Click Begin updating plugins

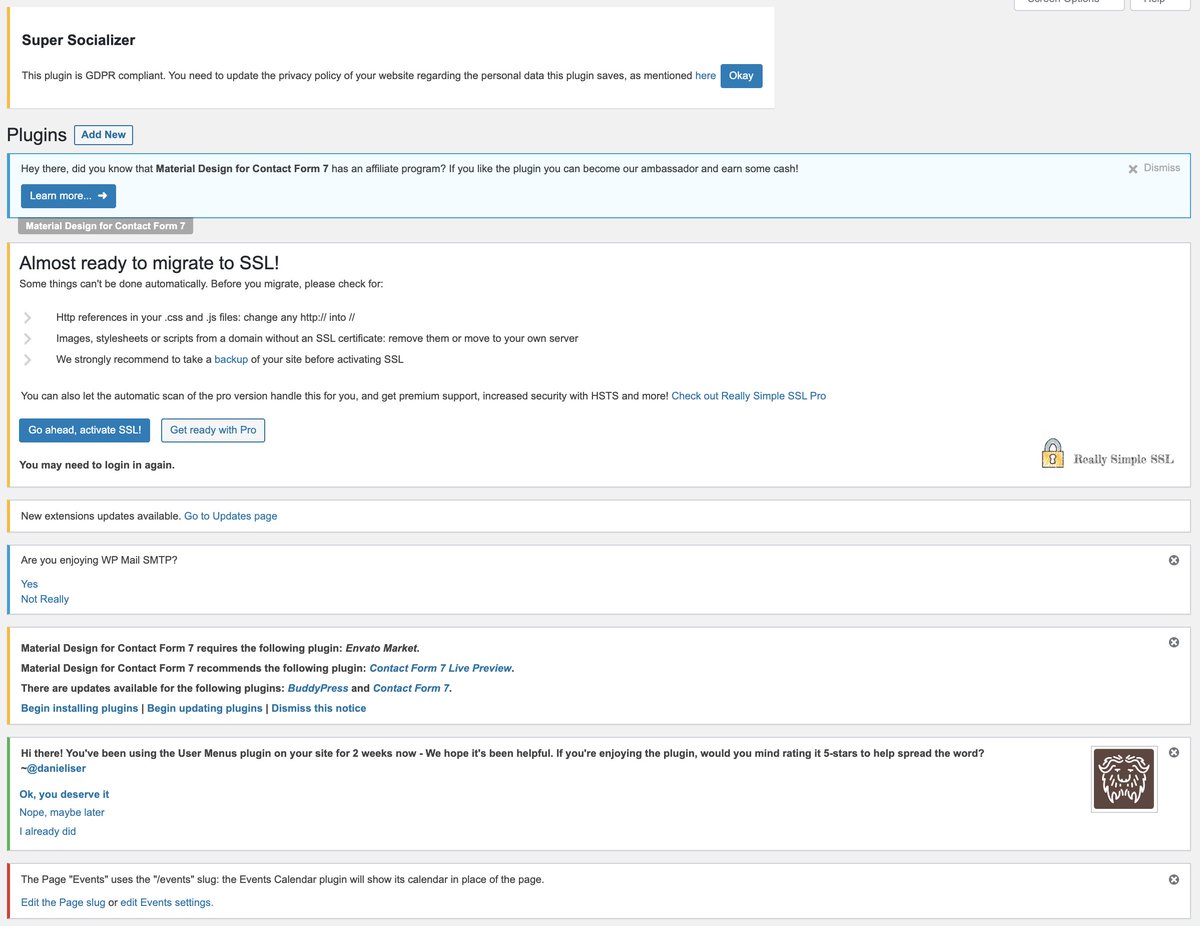[x=204, y=707]
